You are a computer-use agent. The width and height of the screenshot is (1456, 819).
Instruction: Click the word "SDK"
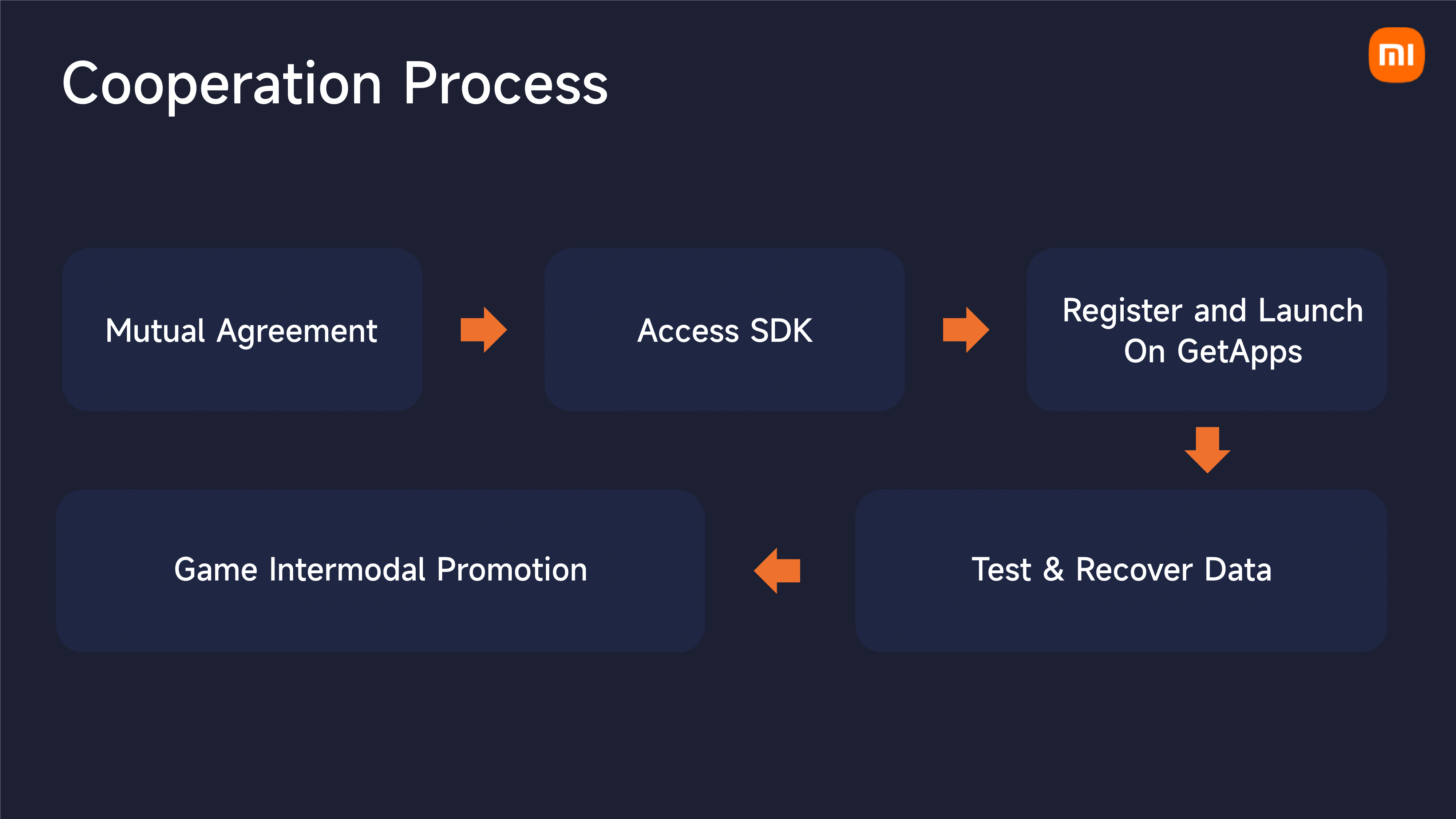pyautogui.click(x=781, y=331)
